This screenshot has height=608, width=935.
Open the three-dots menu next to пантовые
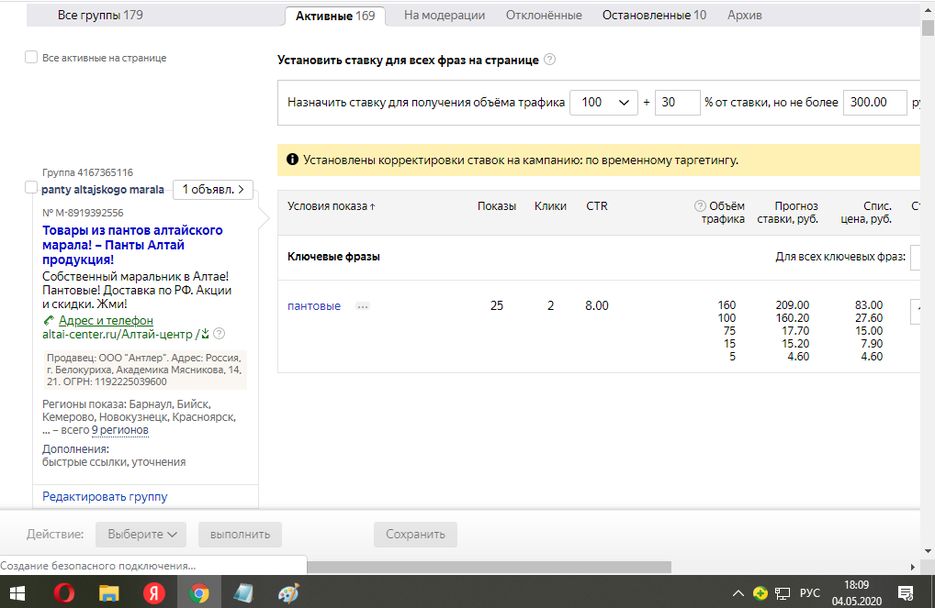point(362,306)
